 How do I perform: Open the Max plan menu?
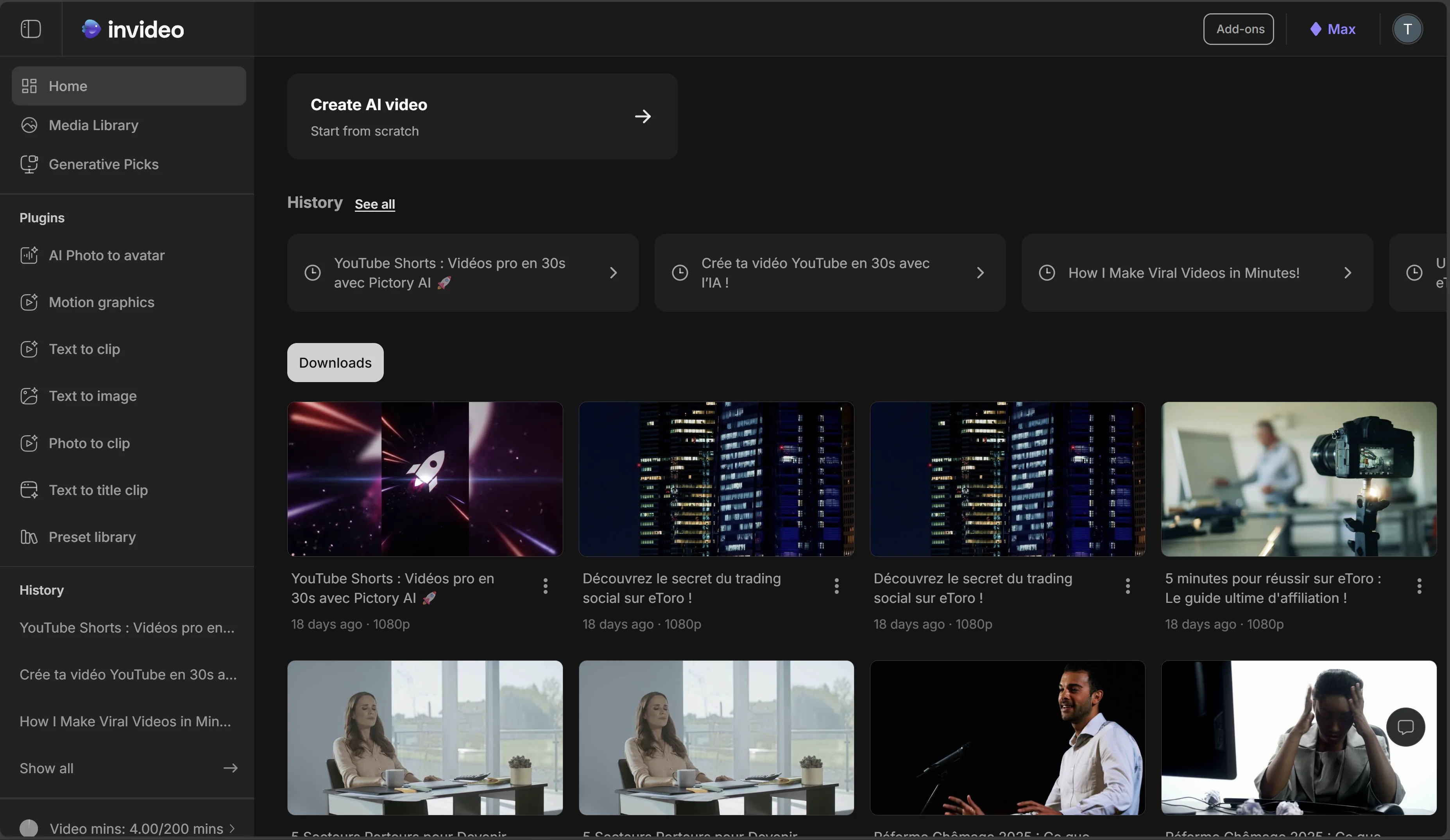[x=1332, y=29]
